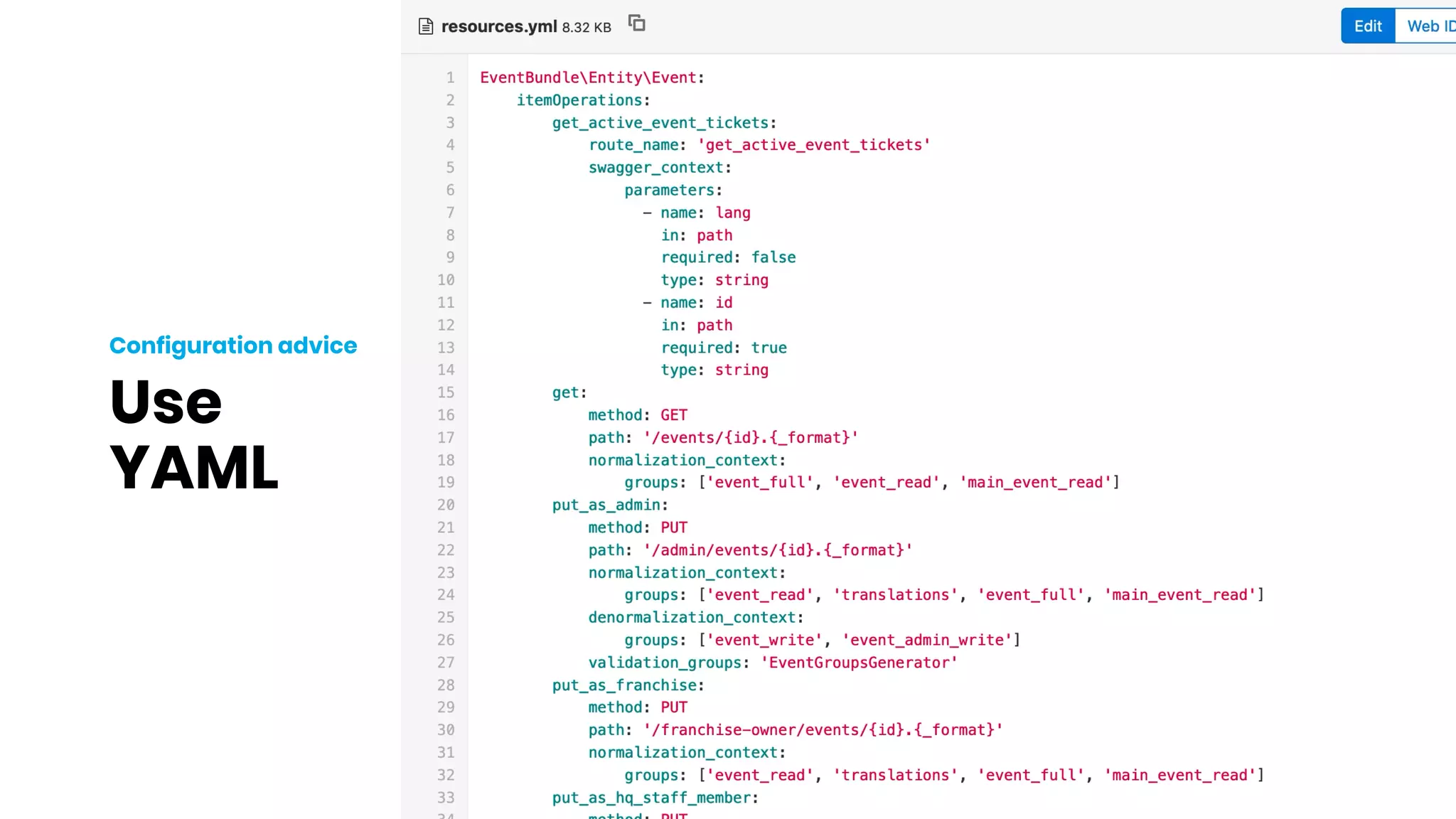
Task: Click line number 1 in the gutter
Action: (450, 77)
